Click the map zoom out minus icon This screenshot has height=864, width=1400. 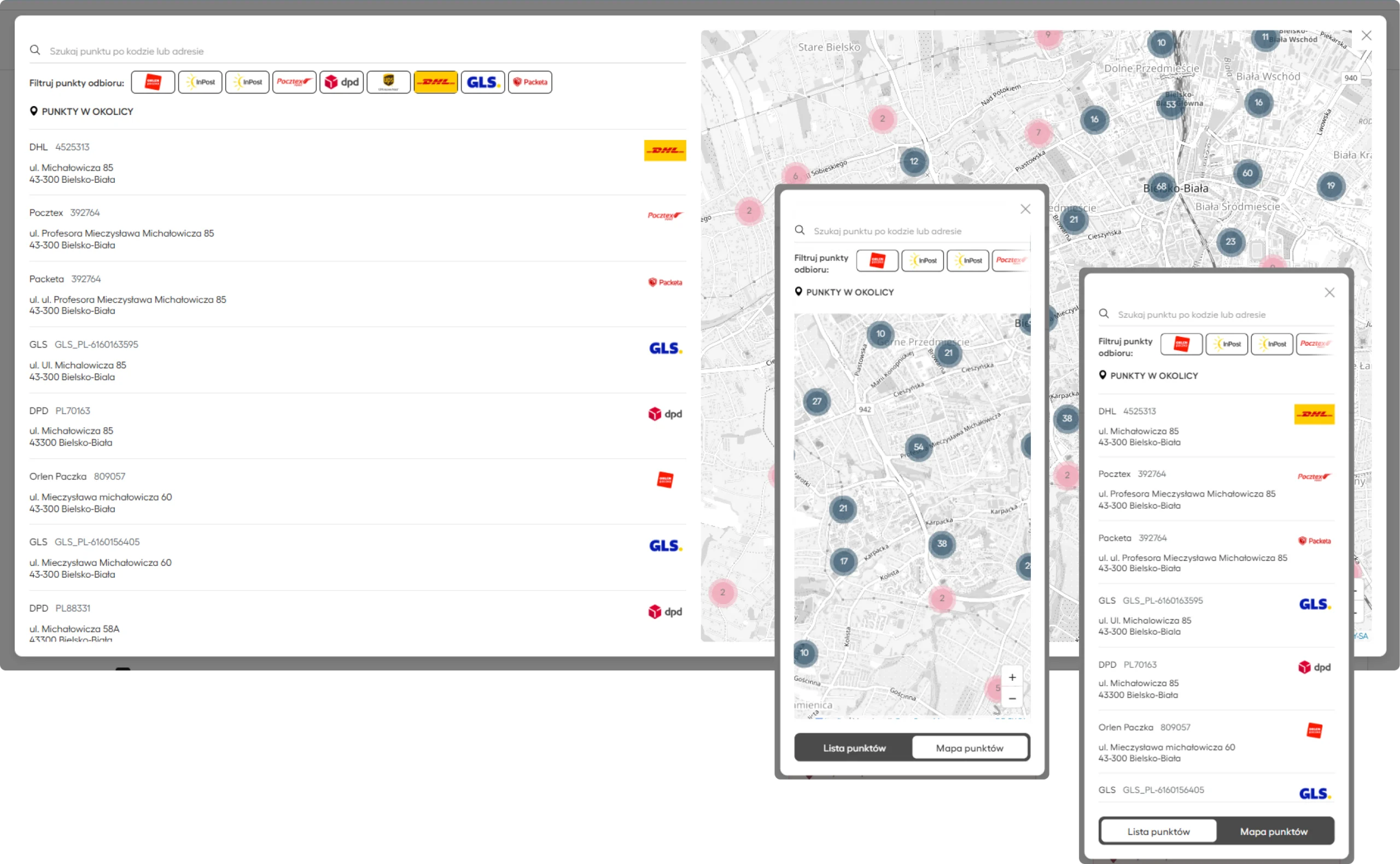click(1012, 698)
